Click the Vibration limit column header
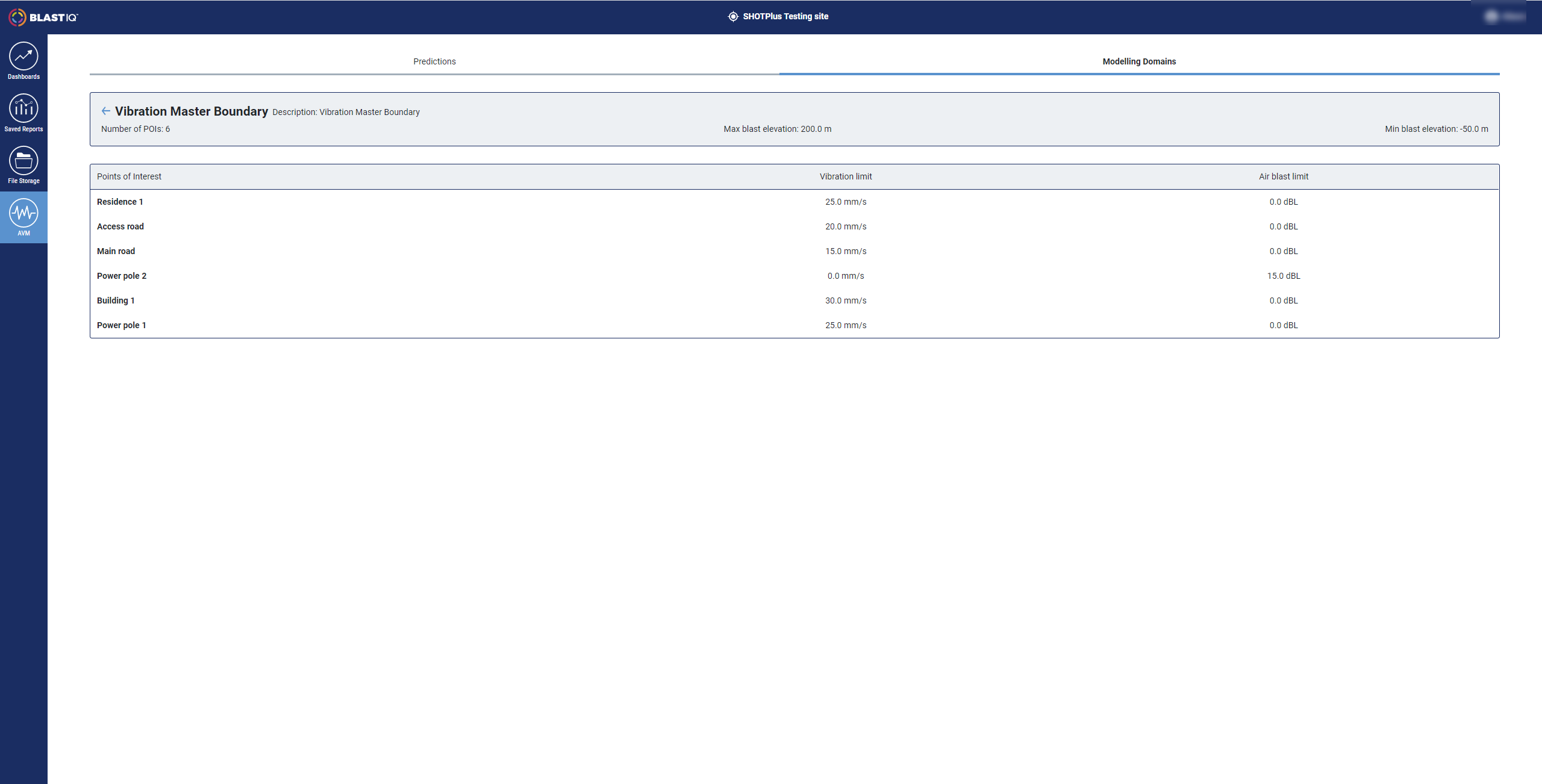Image resolution: width=1542 pixels, height=784 pixels. [x=846, y=176]
